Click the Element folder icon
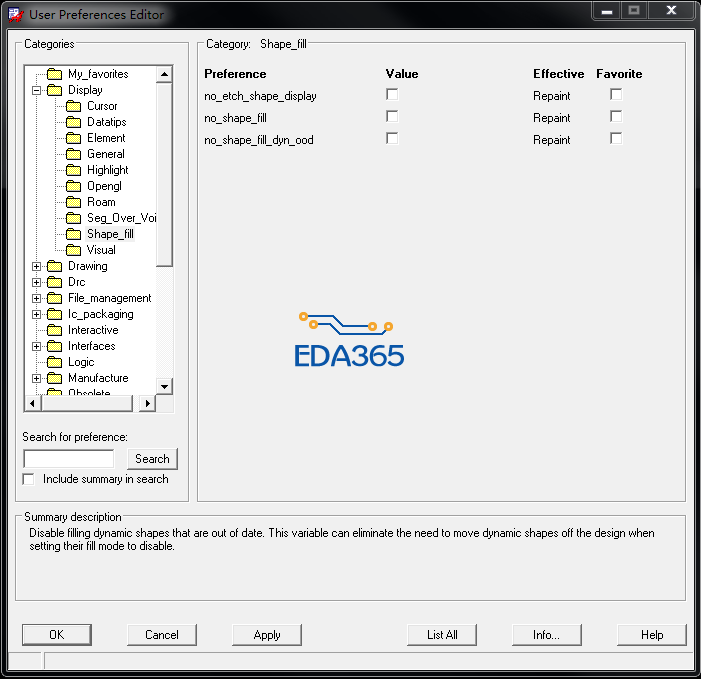This screenshot has height=679, width=701. coord(73,138)
